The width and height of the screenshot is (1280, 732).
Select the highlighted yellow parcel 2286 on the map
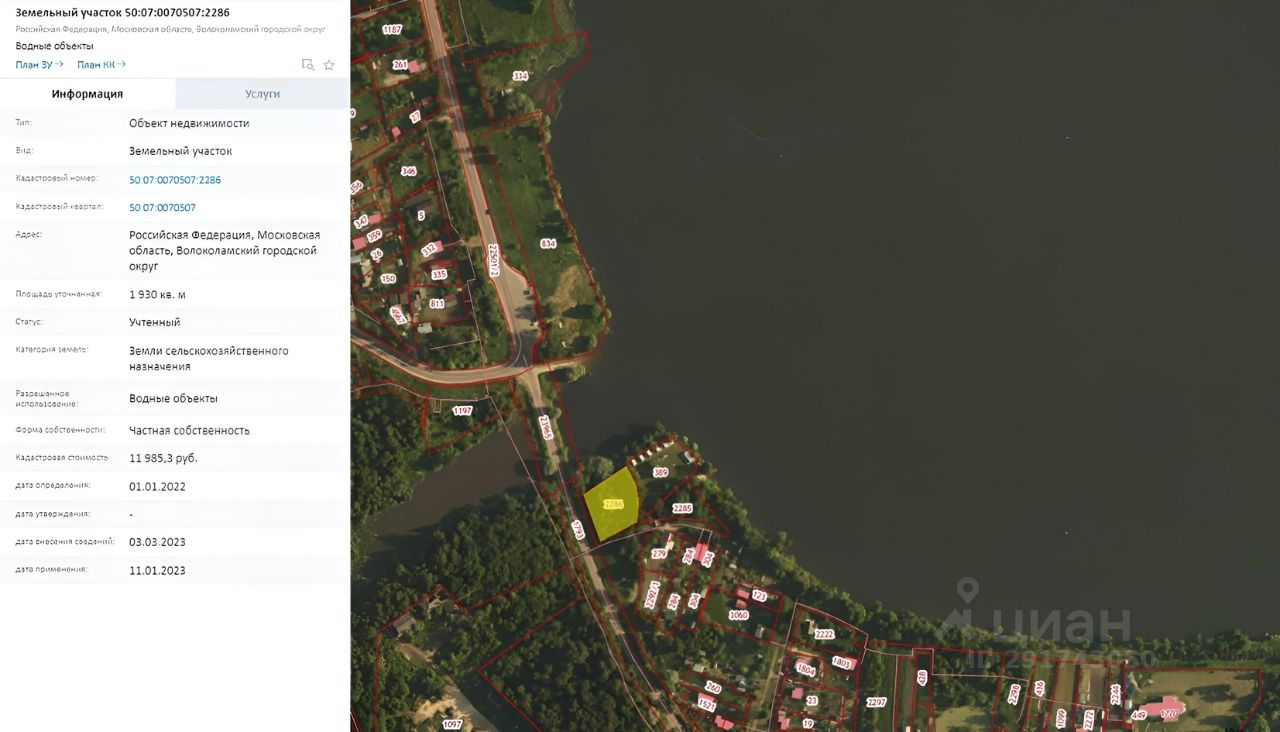612,504
